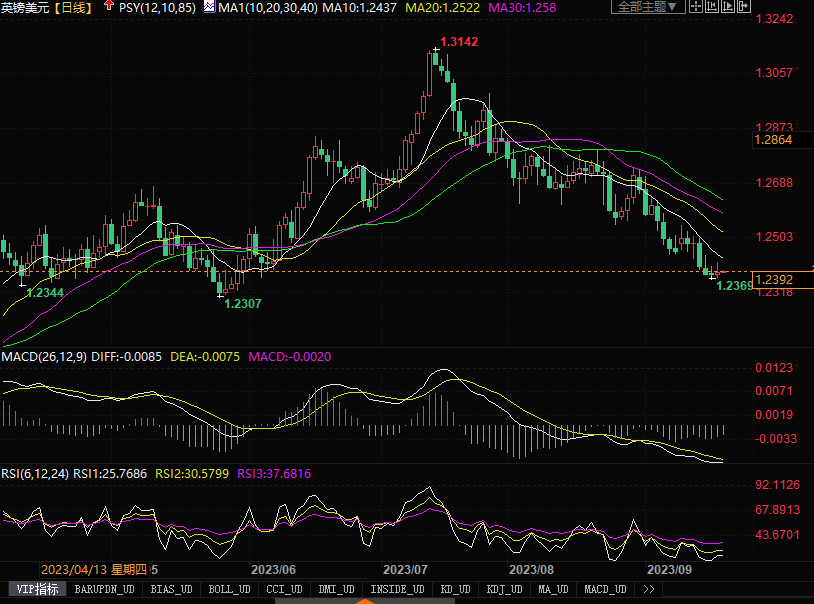Click the PSY(12,10,85) indicator label
Viewport: 814px width, 604px height.
point(153,7)
